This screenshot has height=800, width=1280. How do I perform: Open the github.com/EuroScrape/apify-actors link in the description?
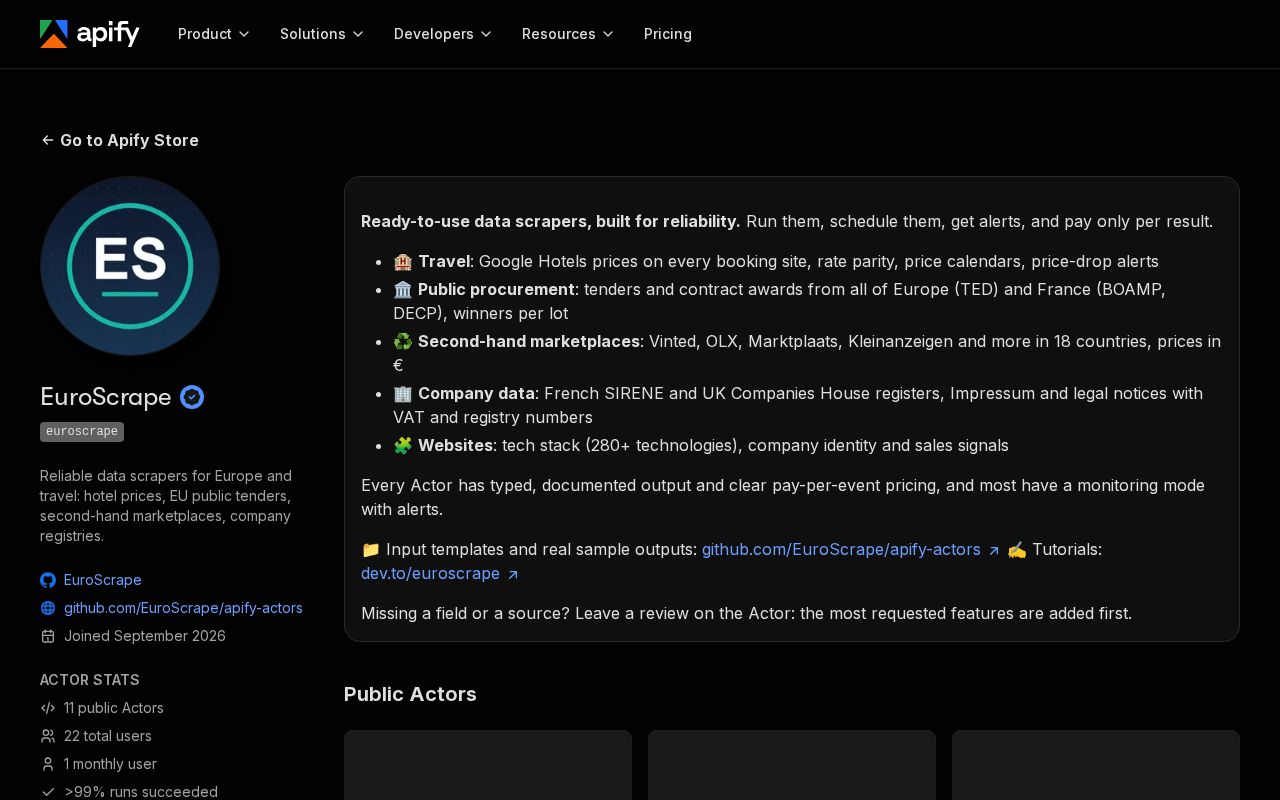click(851, 549)
